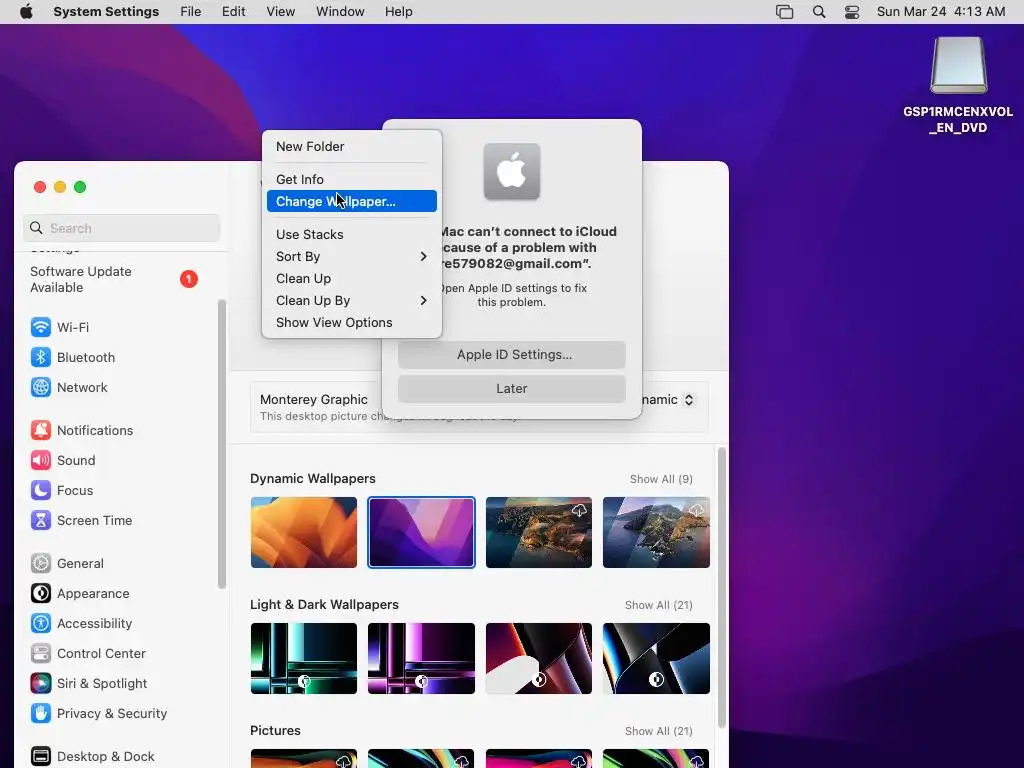Select the orange Ventura dynamic wallpaper
This screenshot has height=768, width=1024.
(304, 532)
